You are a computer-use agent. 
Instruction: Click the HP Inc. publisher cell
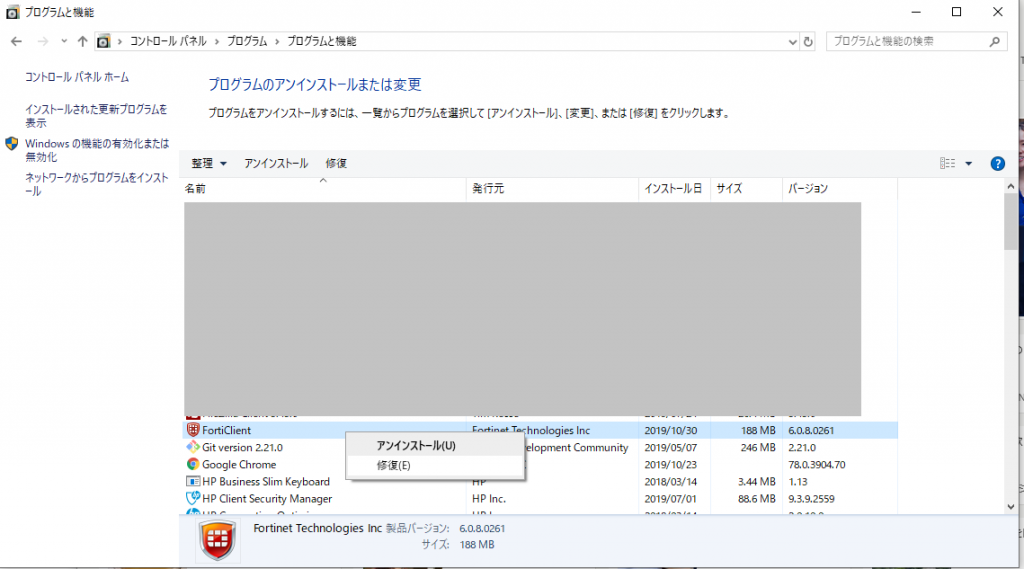(x=488, y=498)
